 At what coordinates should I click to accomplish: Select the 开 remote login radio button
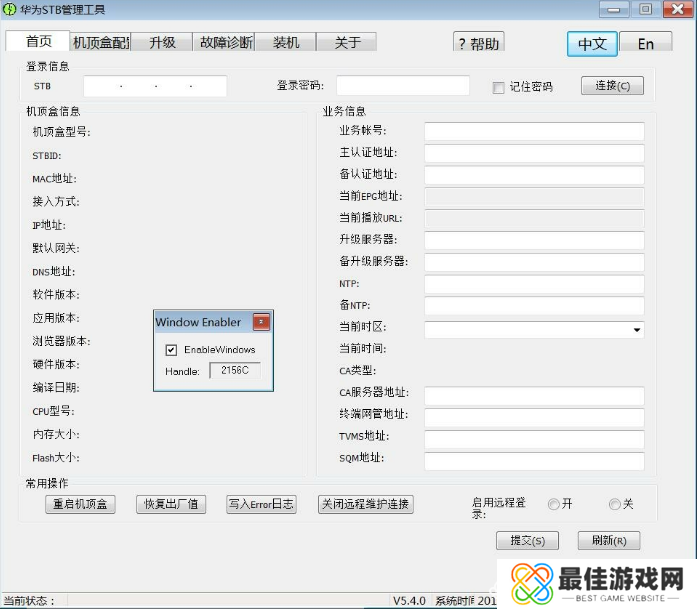coord(553,505)
